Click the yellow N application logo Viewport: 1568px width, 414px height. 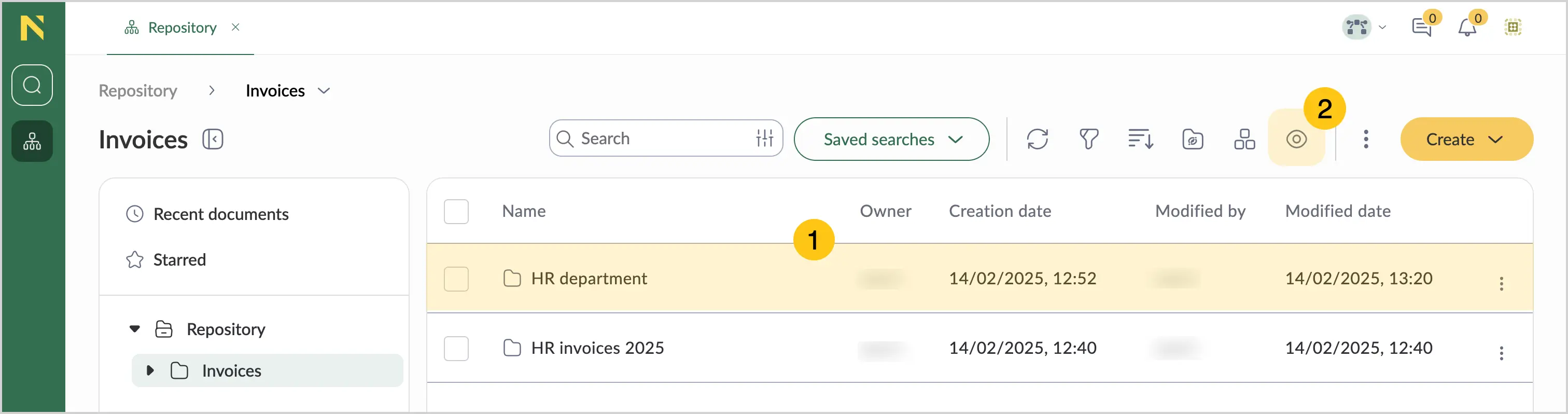tap(32, 28)
